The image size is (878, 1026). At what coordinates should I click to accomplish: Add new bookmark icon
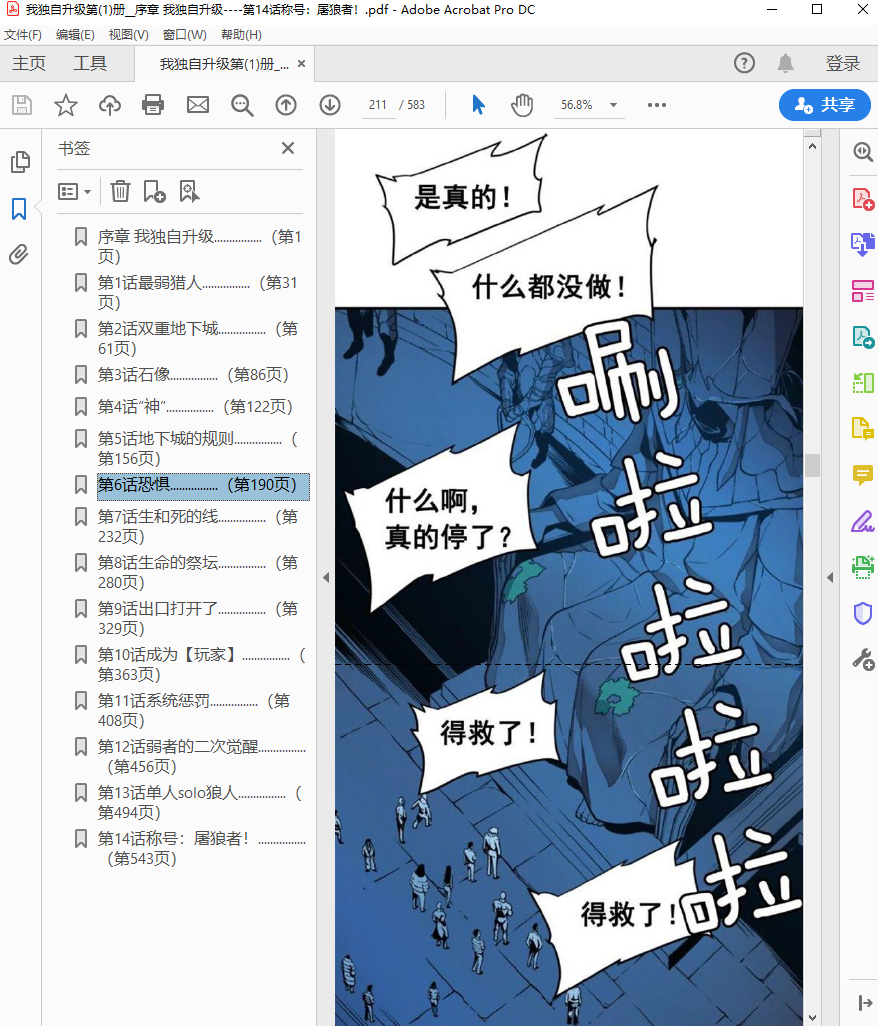(x=154, y=191)
